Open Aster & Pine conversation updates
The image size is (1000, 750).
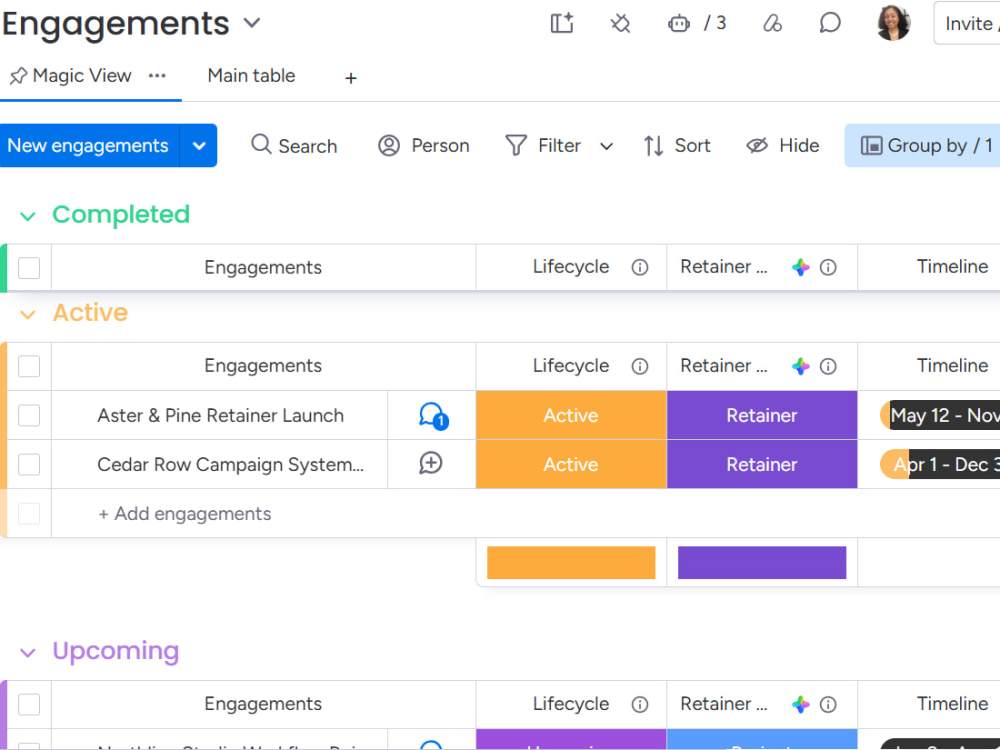tap(433, 415)
